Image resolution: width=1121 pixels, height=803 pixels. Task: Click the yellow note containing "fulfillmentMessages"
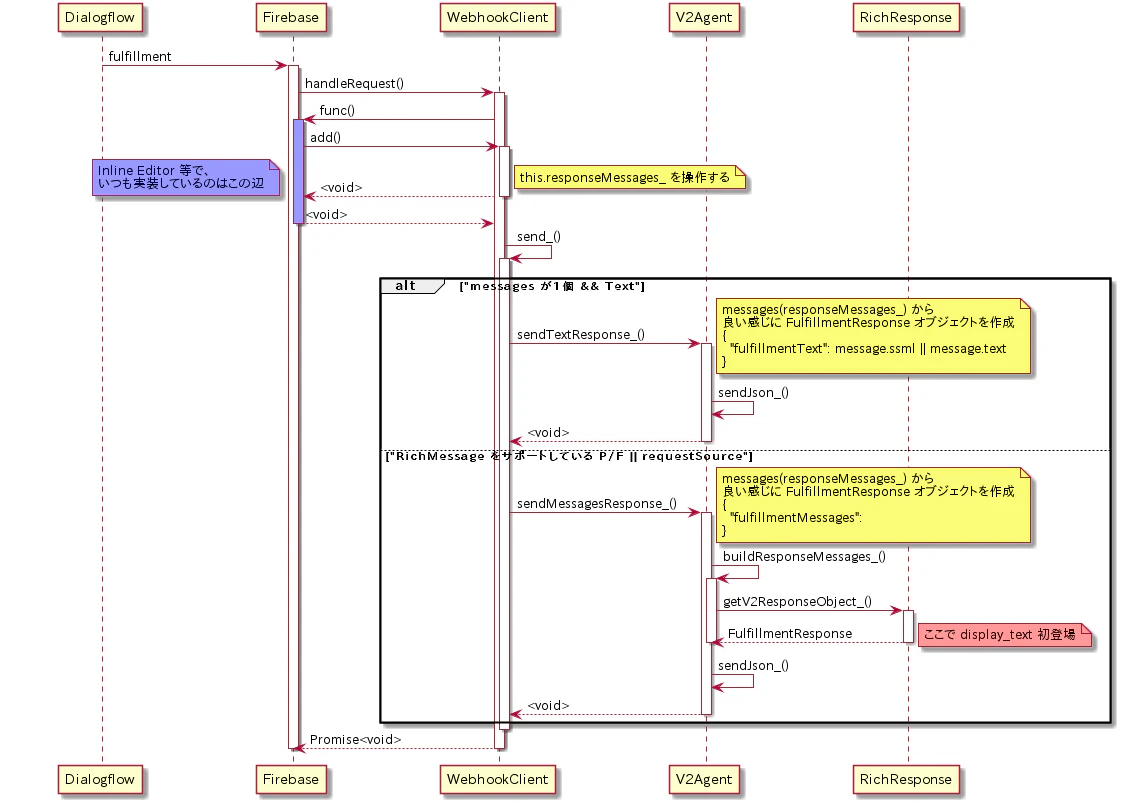click(x=873, y=505)
